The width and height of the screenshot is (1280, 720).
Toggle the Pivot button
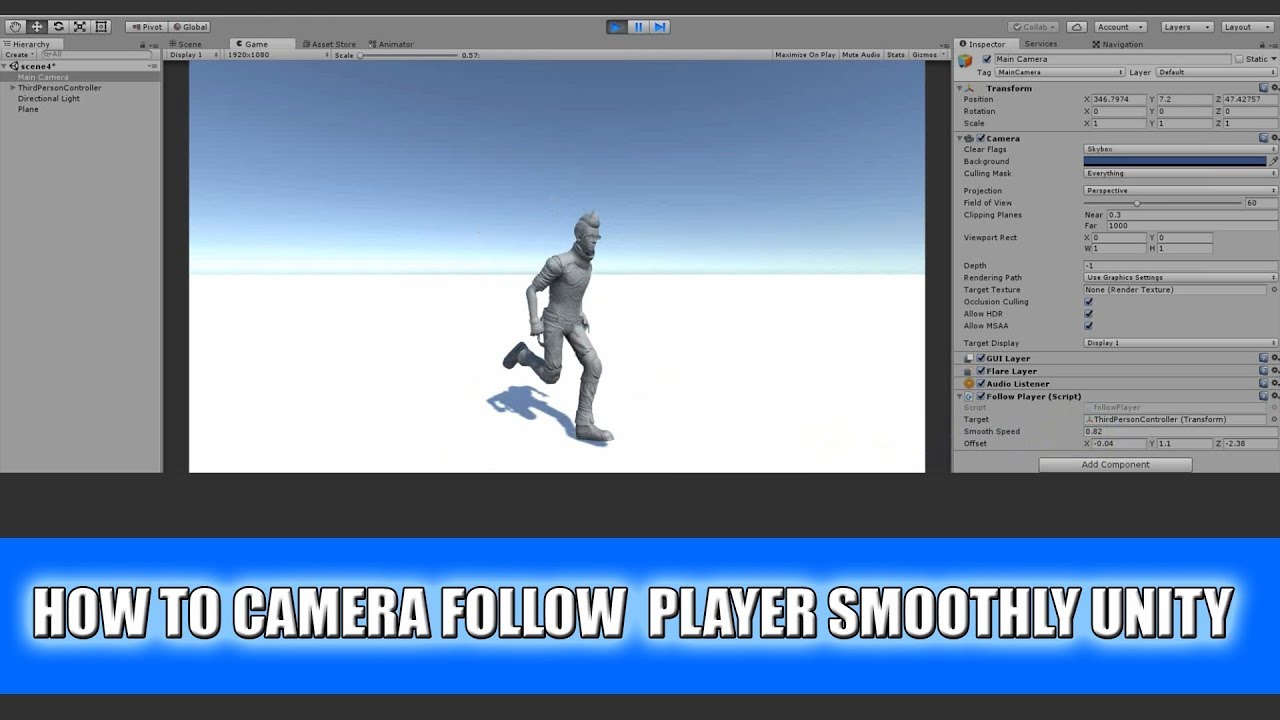[146, 27]
